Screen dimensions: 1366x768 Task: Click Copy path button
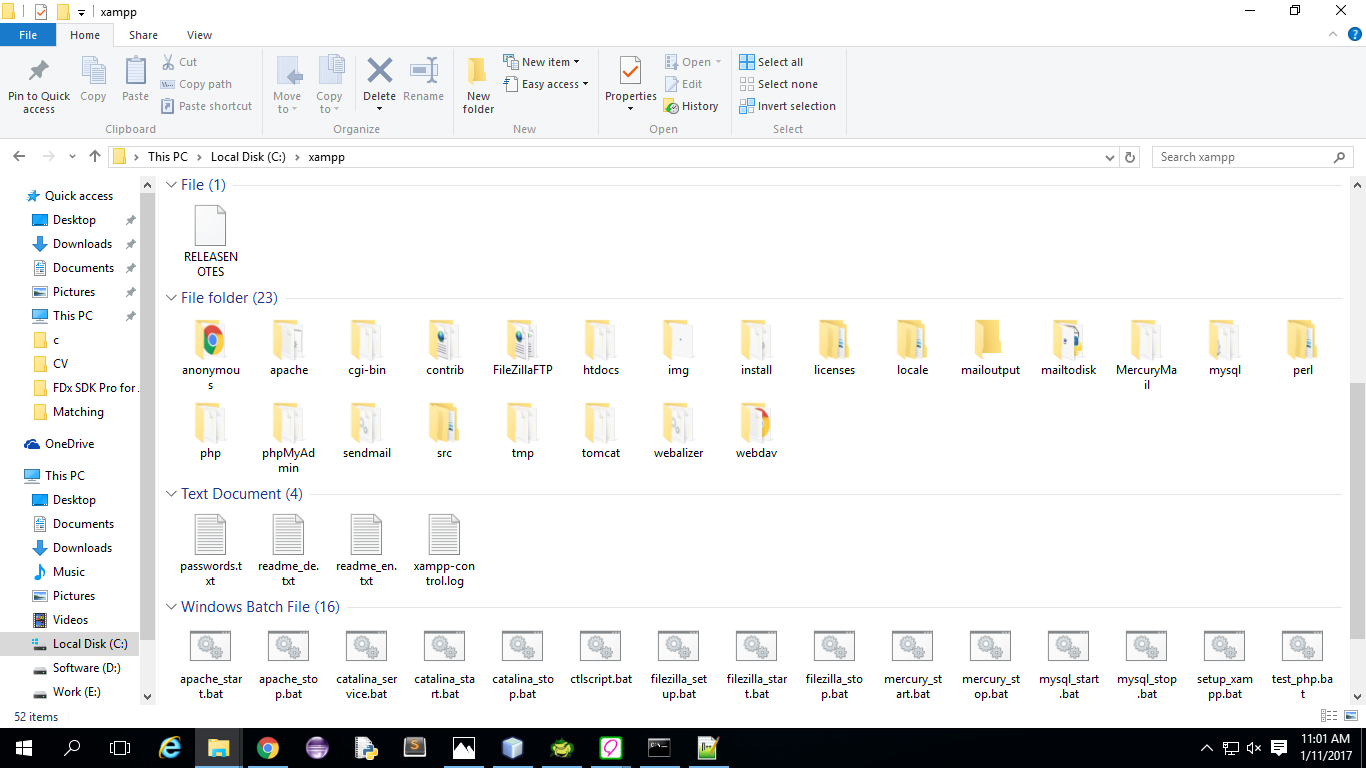(196, 84)
